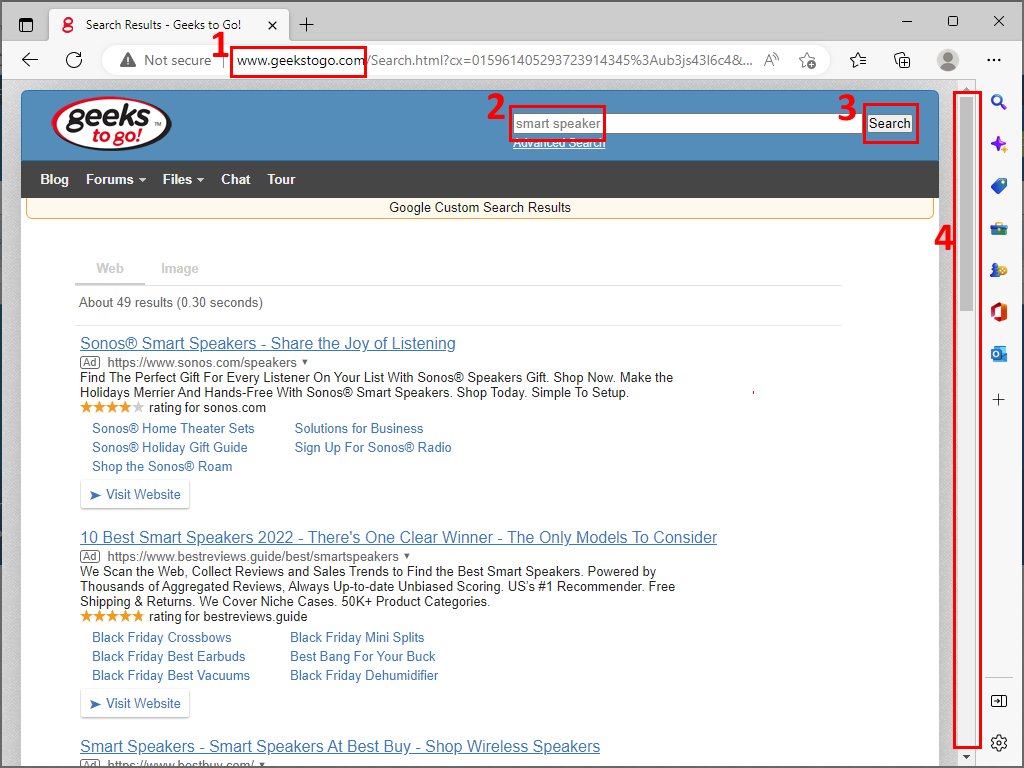Screen dimensions: 1024x768
Task: Click Visit Website under the Sonos ad
Action: coord(135,494)
